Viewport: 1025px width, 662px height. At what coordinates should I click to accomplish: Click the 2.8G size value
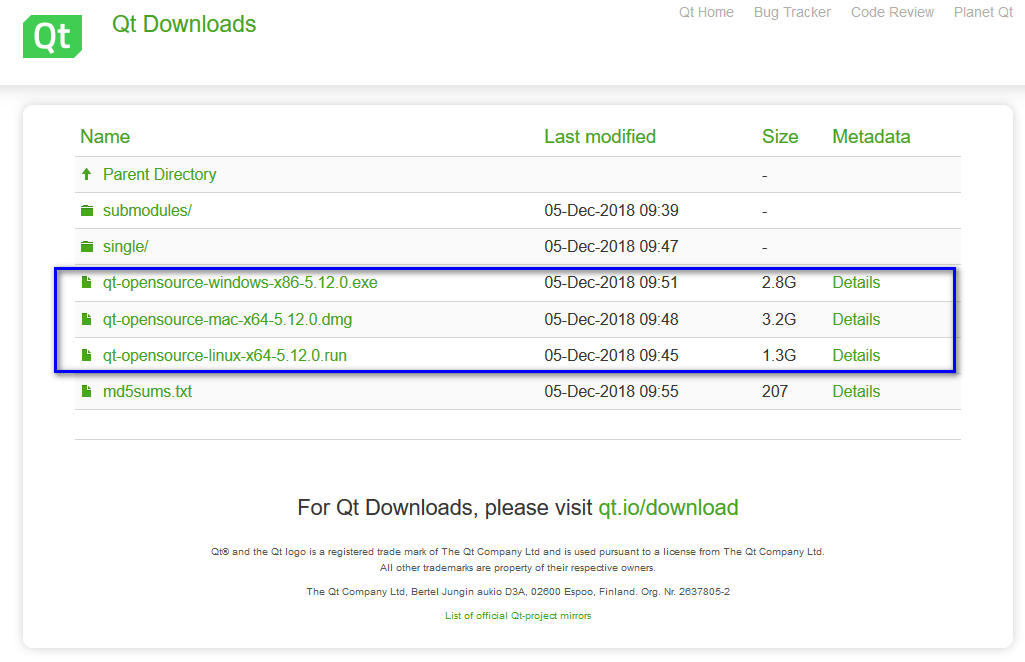(x=779, y=282)
